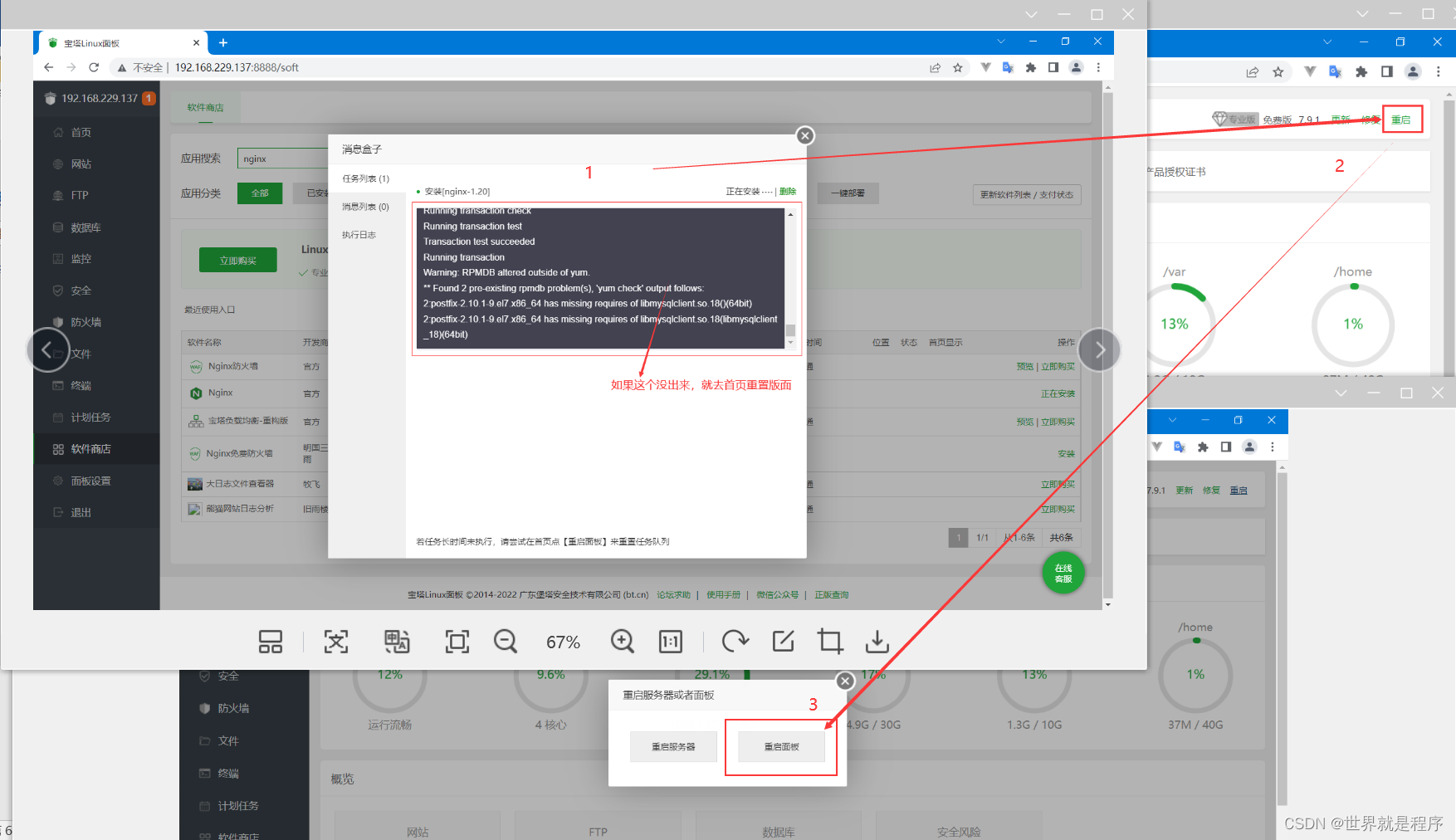Go to previous image with left arrow
Viewport: 1456px width, 840px height.
[x=47, y=350]
